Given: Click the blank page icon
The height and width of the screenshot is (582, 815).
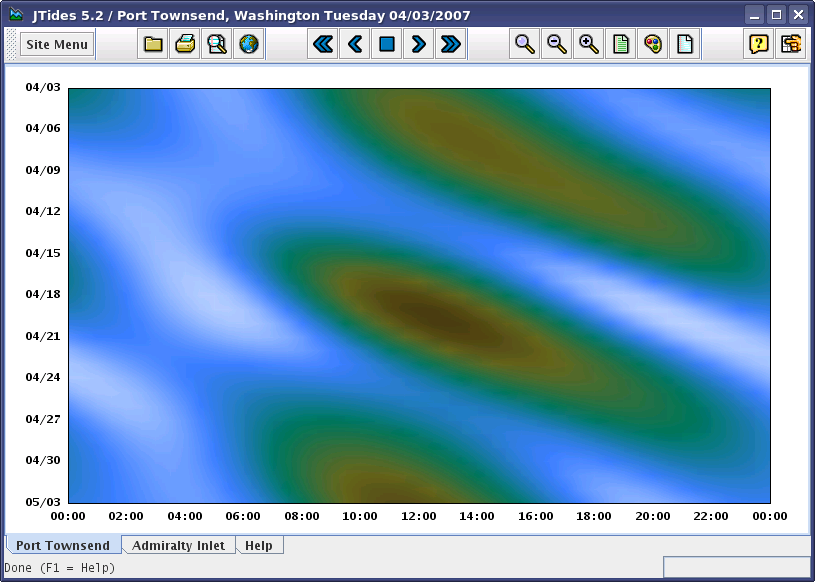Looking at the screenshot, I should 685,44.
